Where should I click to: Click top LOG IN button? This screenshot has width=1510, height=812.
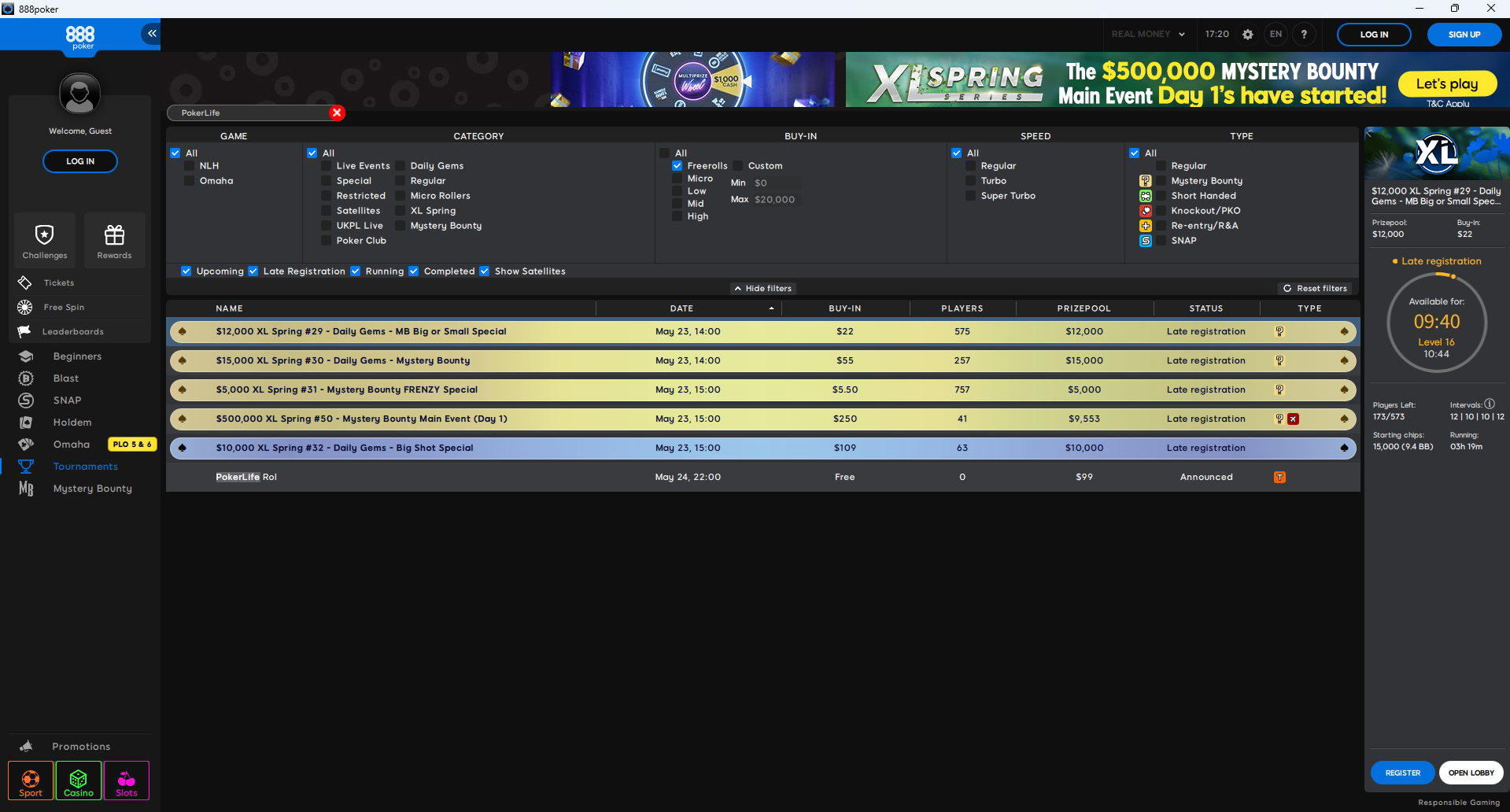[1374, 35]
